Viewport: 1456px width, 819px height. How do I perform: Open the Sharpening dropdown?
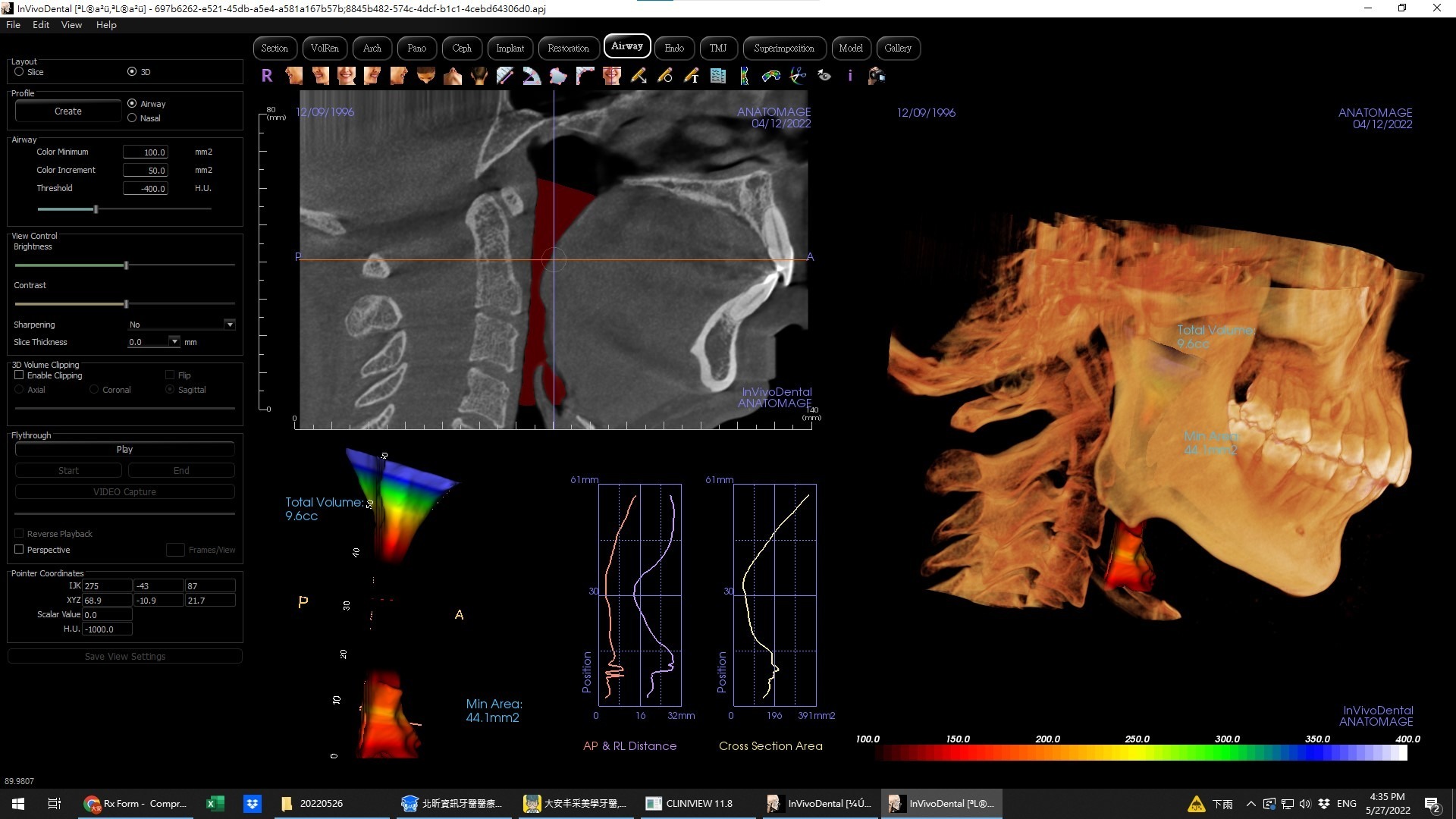[229, 325]
